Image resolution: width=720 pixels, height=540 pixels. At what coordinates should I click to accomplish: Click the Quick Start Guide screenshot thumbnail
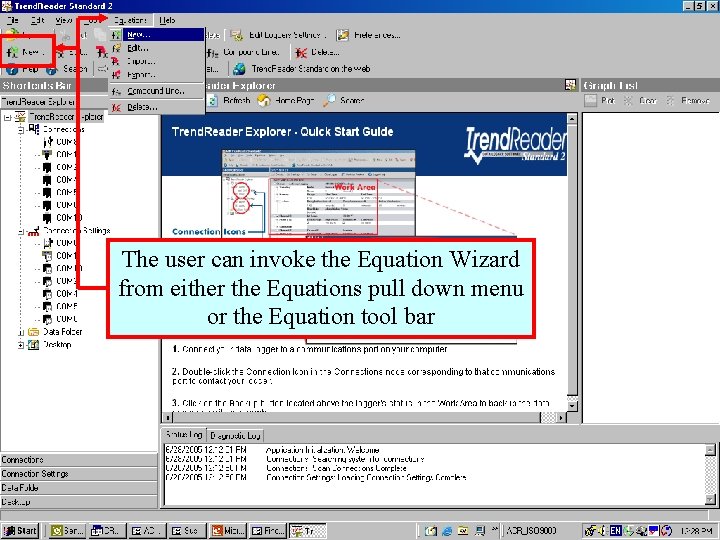coord(319,194)
